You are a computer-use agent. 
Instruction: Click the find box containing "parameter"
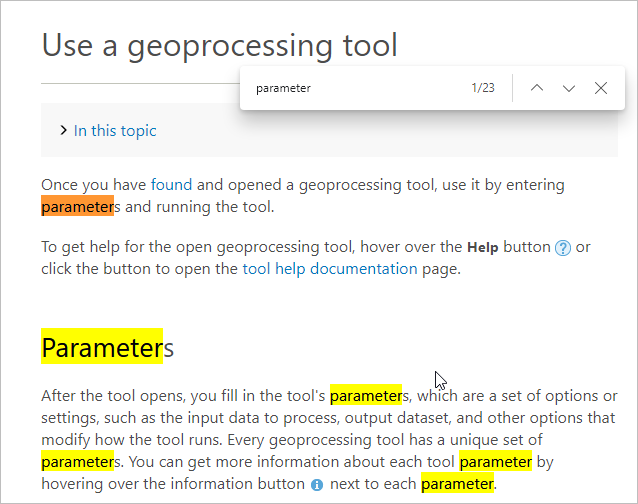(x=350, y=88)
